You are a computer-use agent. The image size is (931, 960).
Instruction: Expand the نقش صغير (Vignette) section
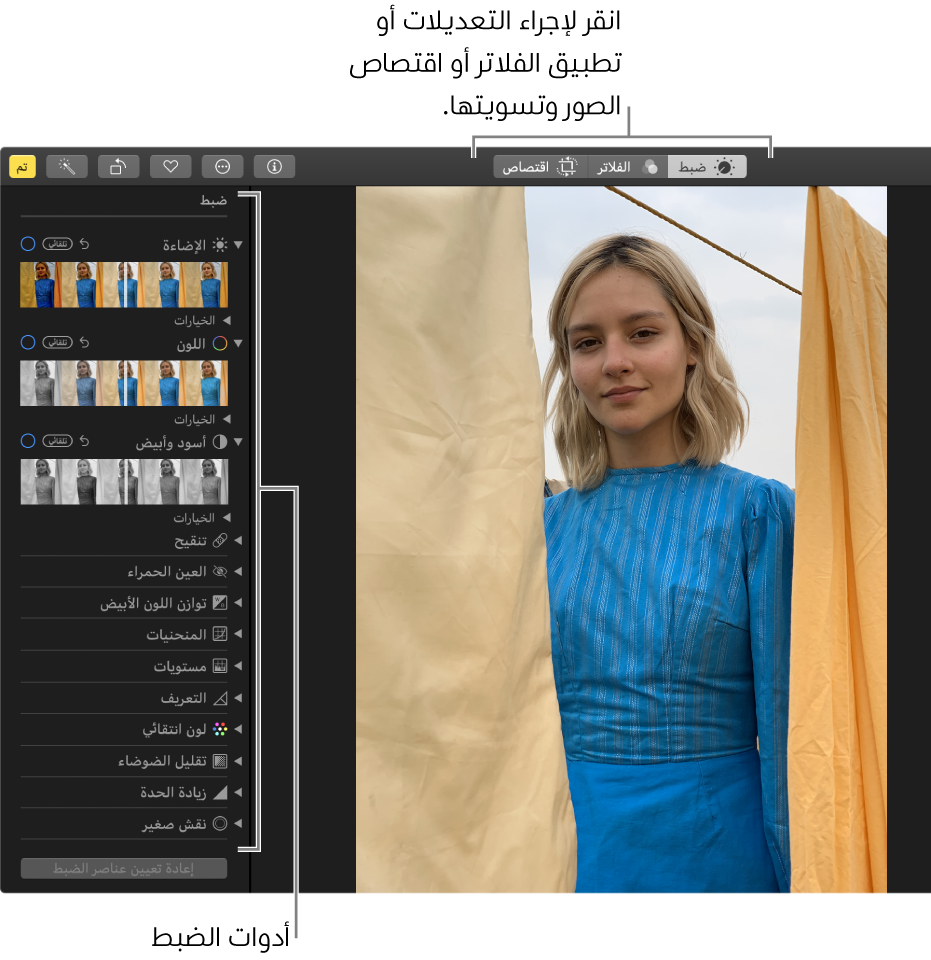click(x=238, y=823)
